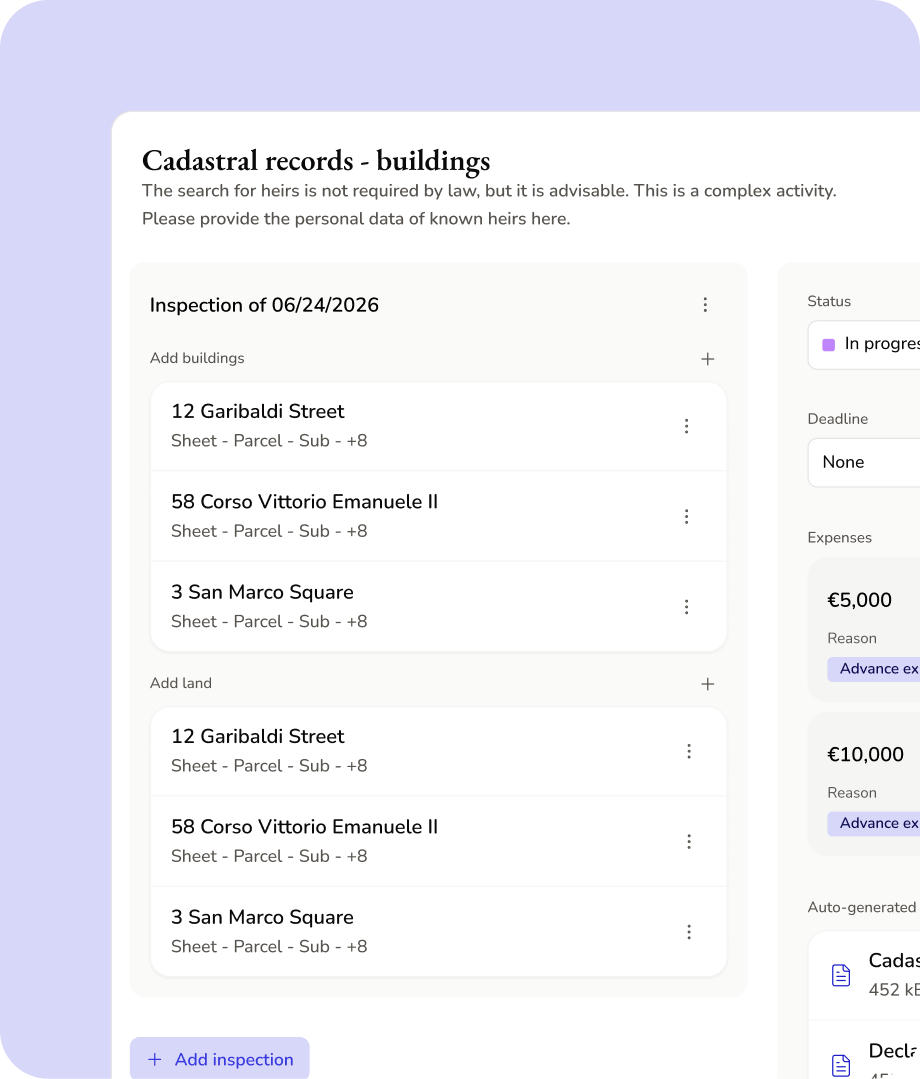Open the Deadline field showing None
This screenshot has height=1079, width=920.
coord(864,462)
